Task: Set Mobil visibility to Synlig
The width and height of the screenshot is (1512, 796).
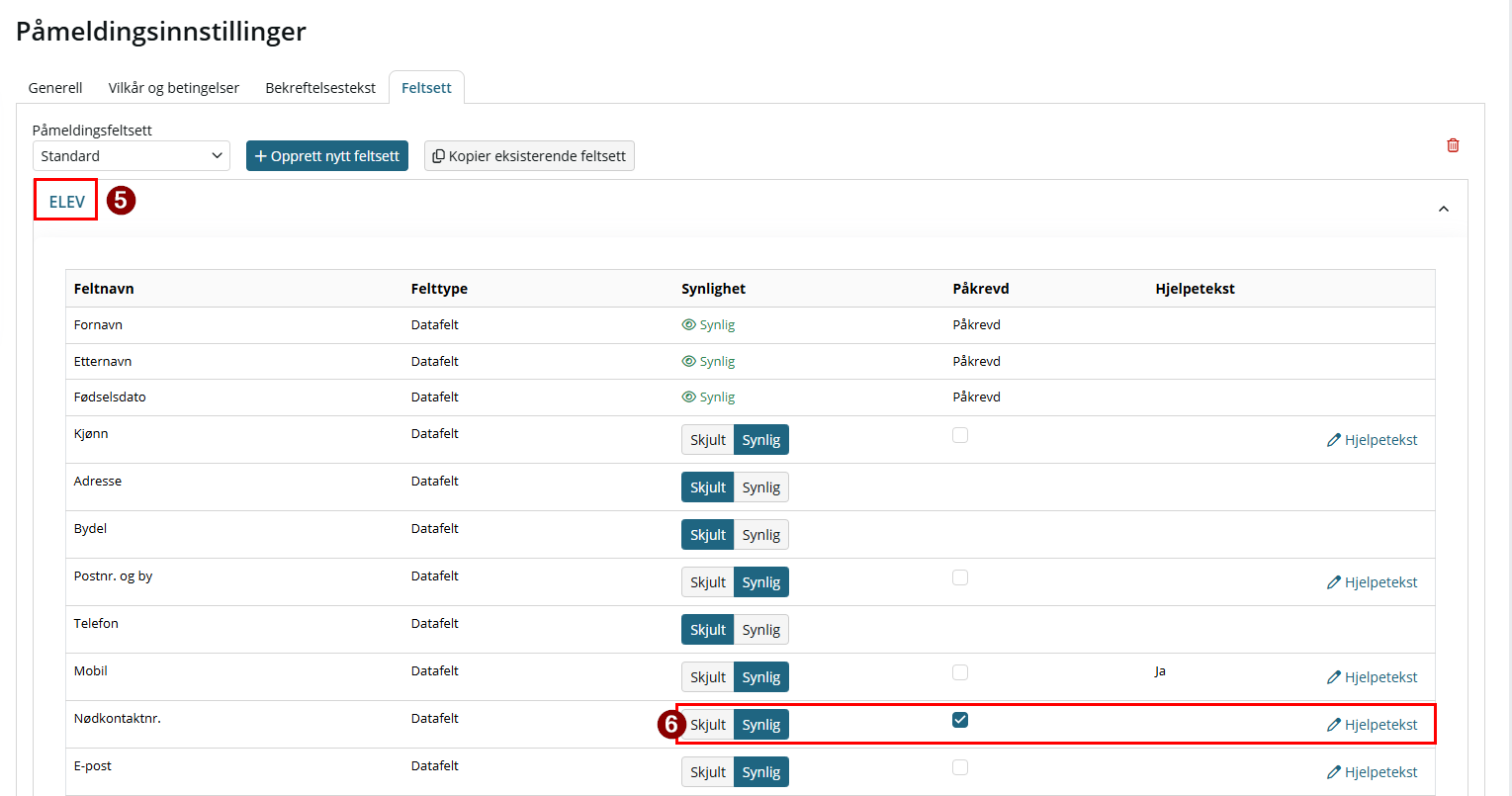Action: pyautogui.click(x=761, y=677)
